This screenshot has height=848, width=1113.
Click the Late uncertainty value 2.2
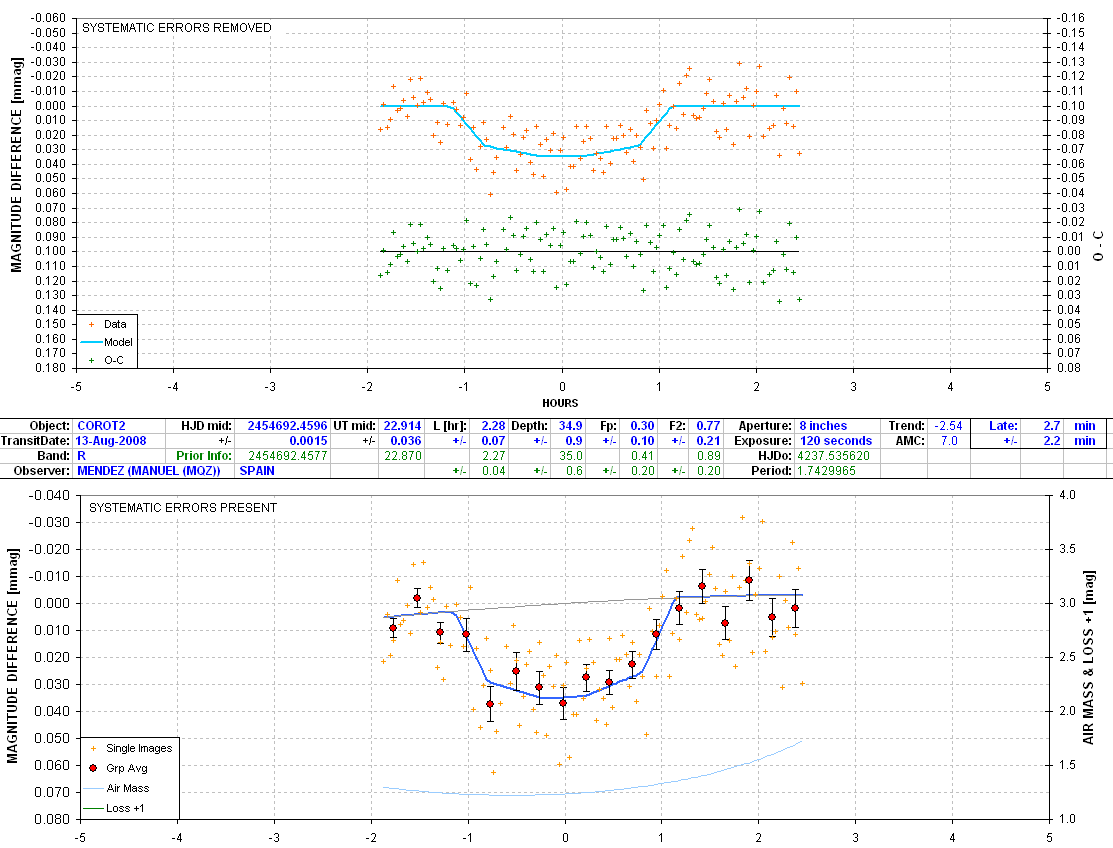click(1052, 441)
